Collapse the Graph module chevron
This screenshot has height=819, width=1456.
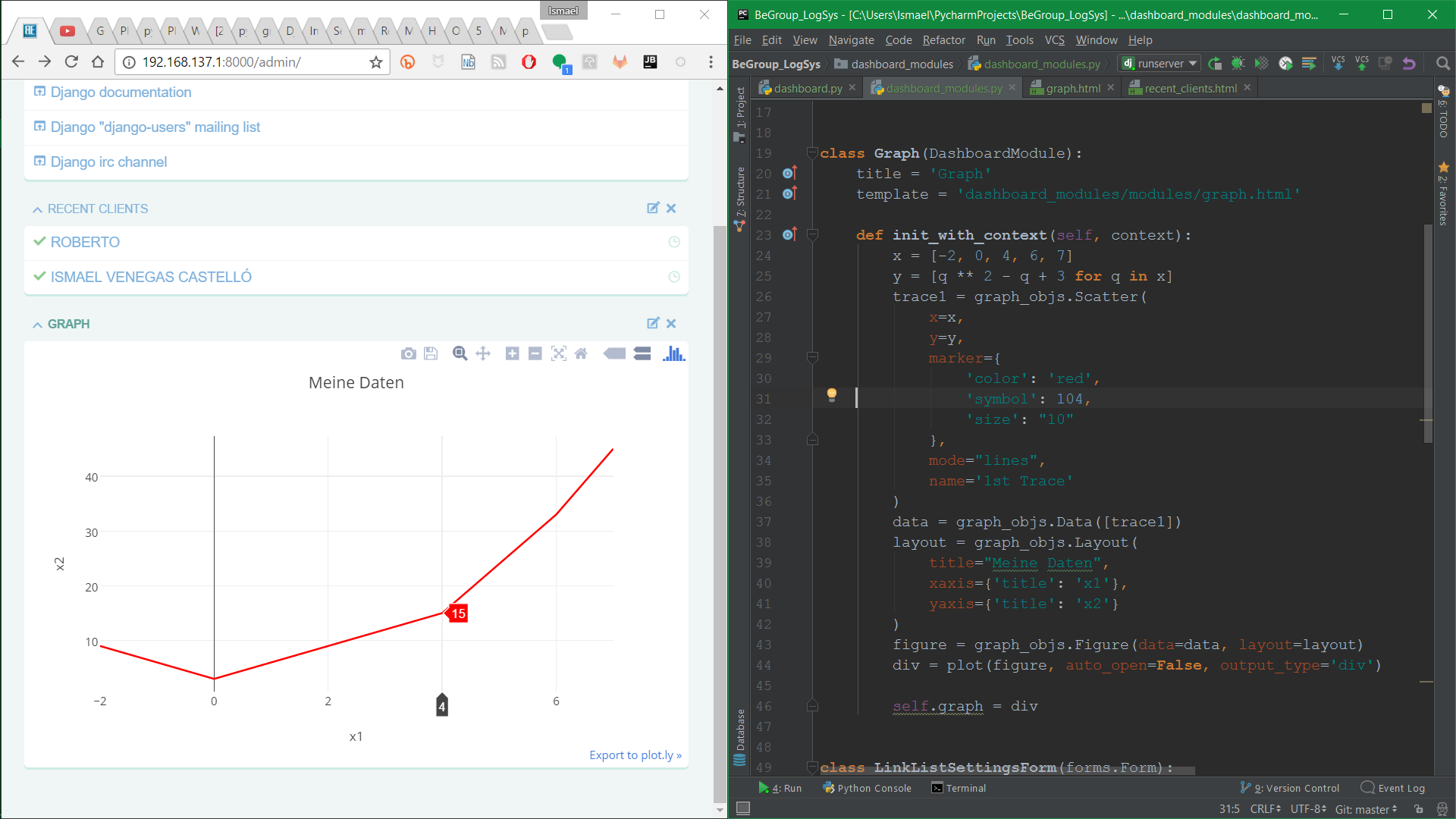pyautogui.click(x=37, y=325)
